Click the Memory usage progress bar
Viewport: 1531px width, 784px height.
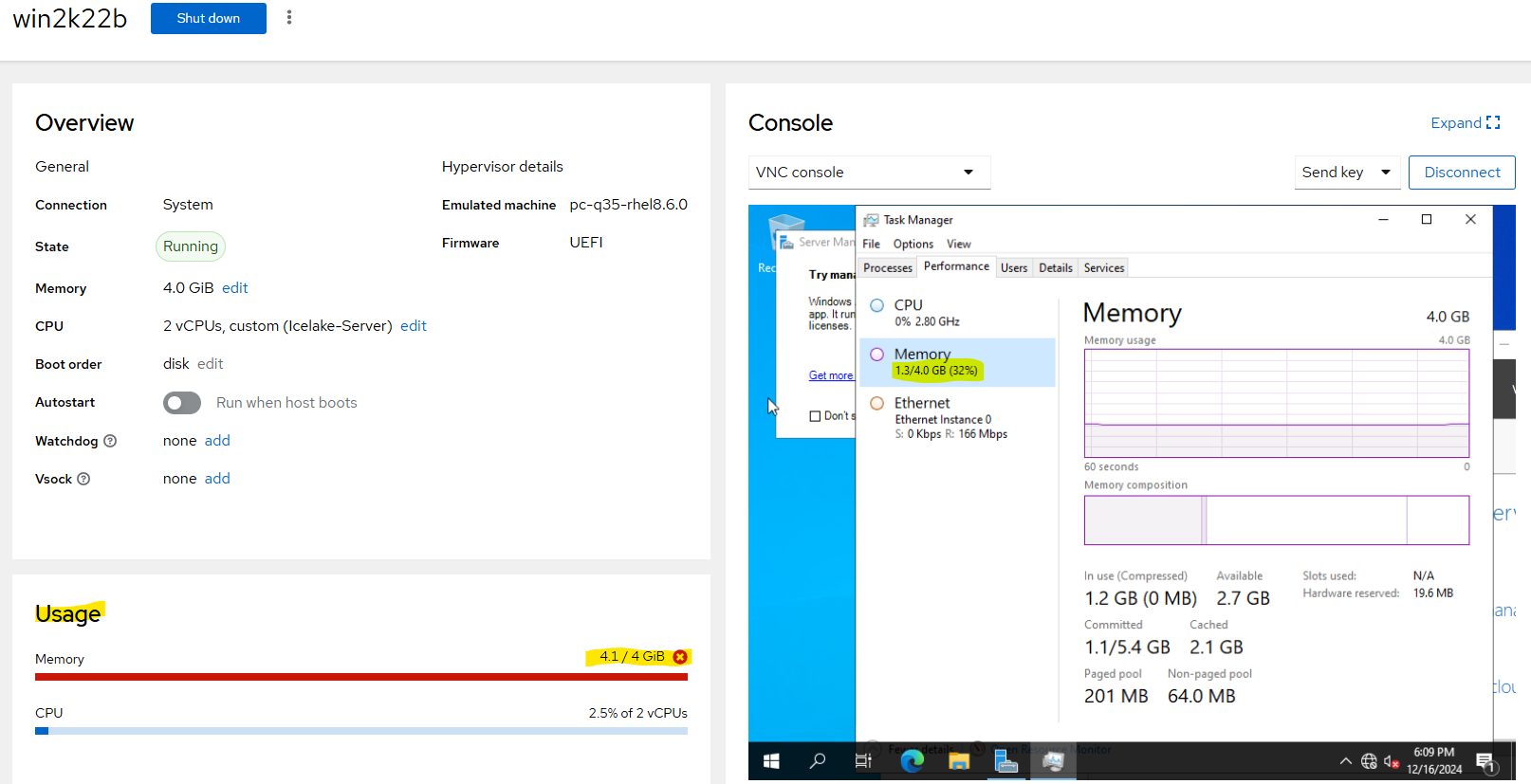coord(361,677)
